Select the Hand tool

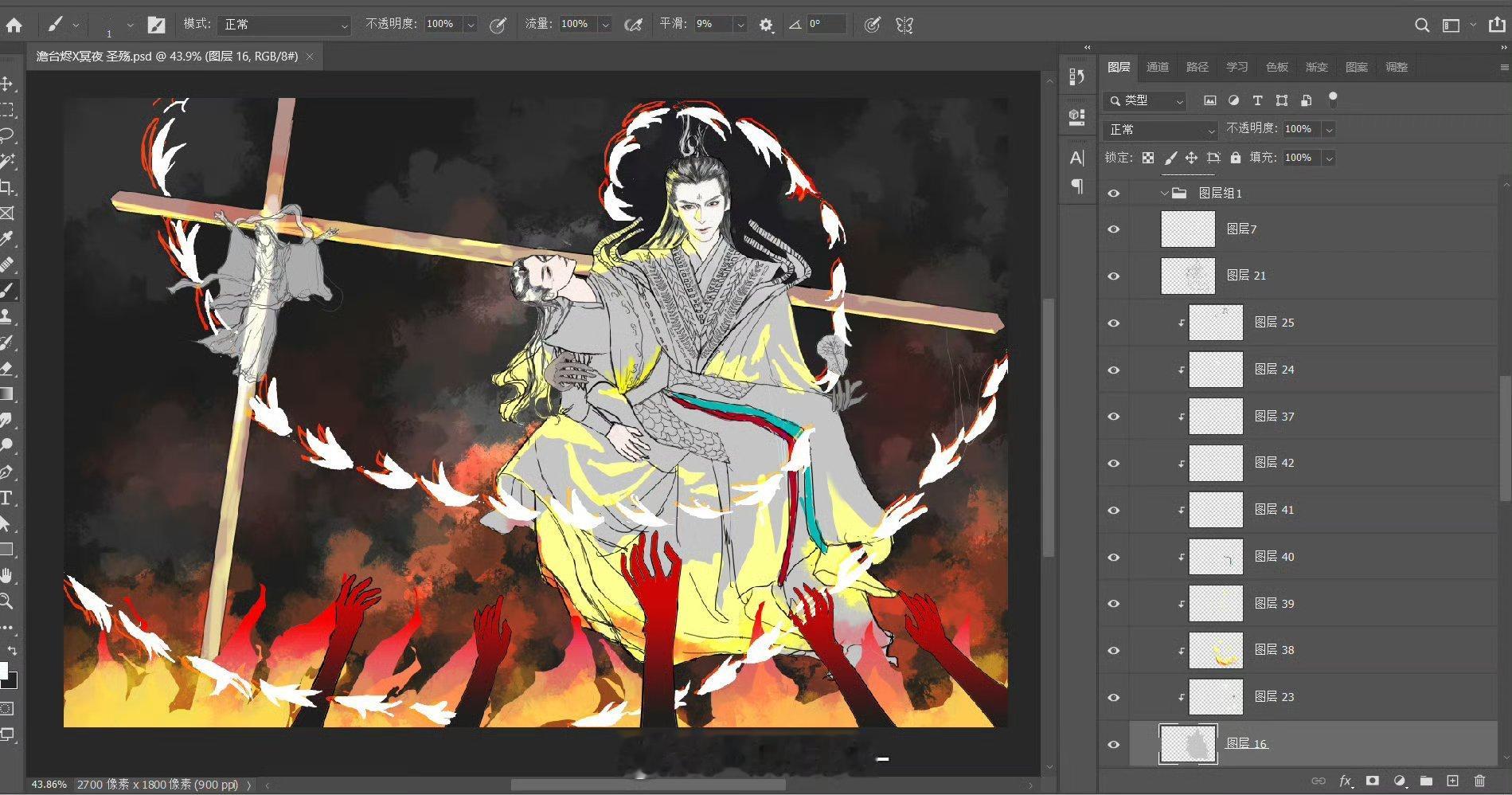[6, 575]
